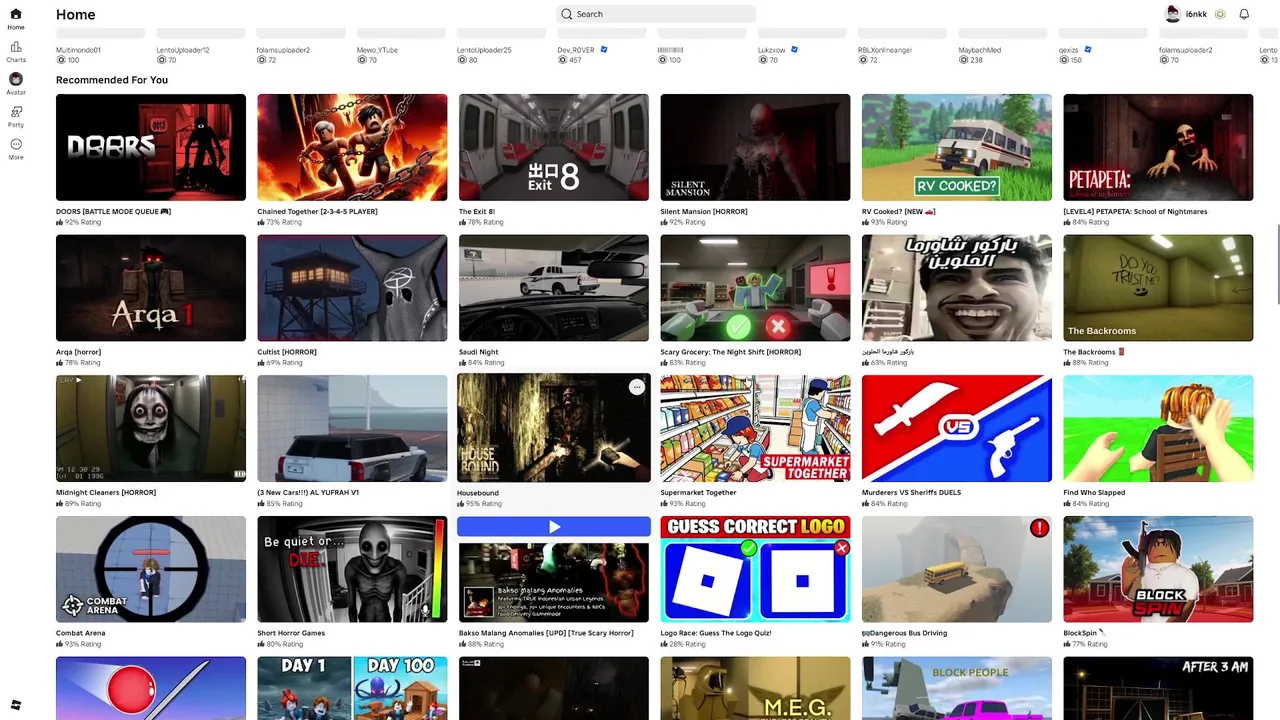The width and height of the screenshot is (1280, 720).
Task: Open the AFTER 3 AM thumbnail
Action: coord(1158,688)
